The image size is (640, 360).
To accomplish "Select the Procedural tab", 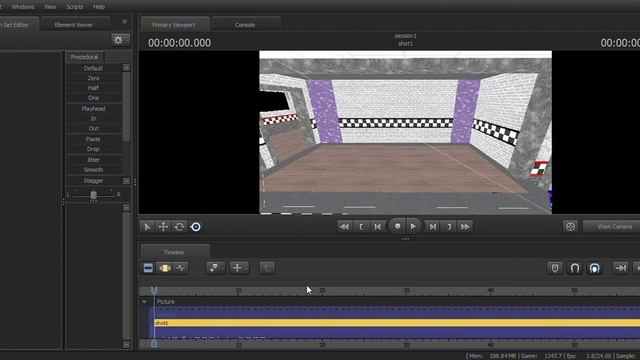I will 84,57.
